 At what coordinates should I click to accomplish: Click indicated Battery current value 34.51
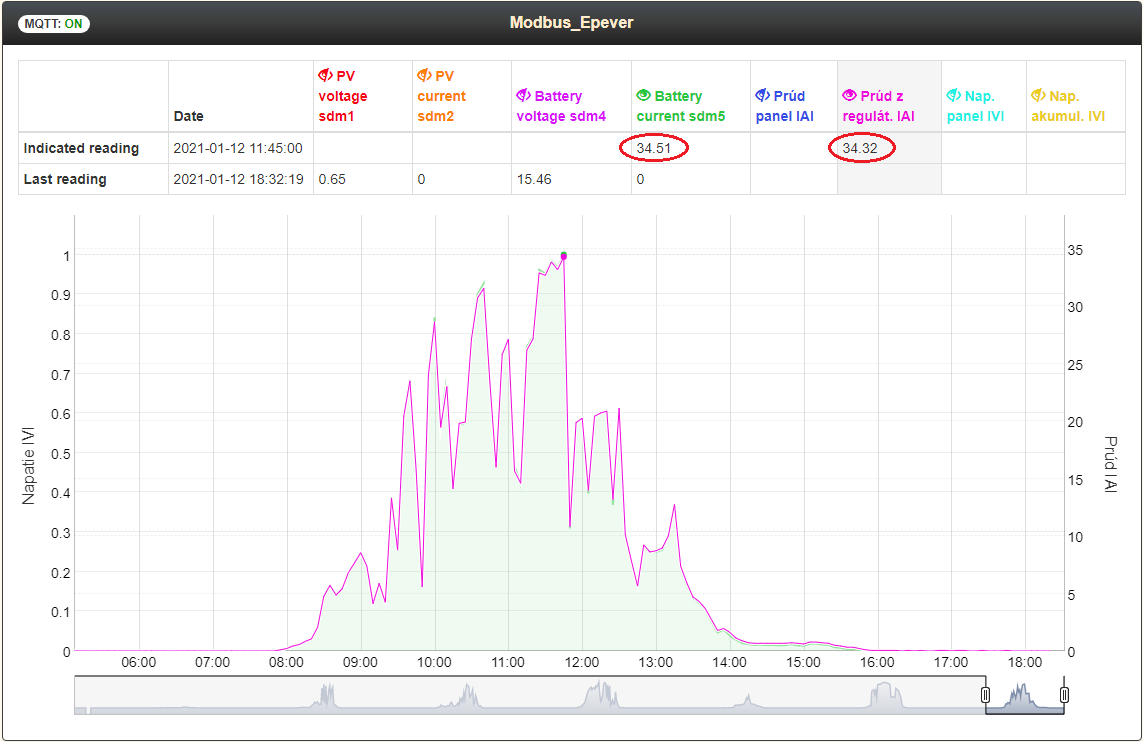tap(654, 148)
